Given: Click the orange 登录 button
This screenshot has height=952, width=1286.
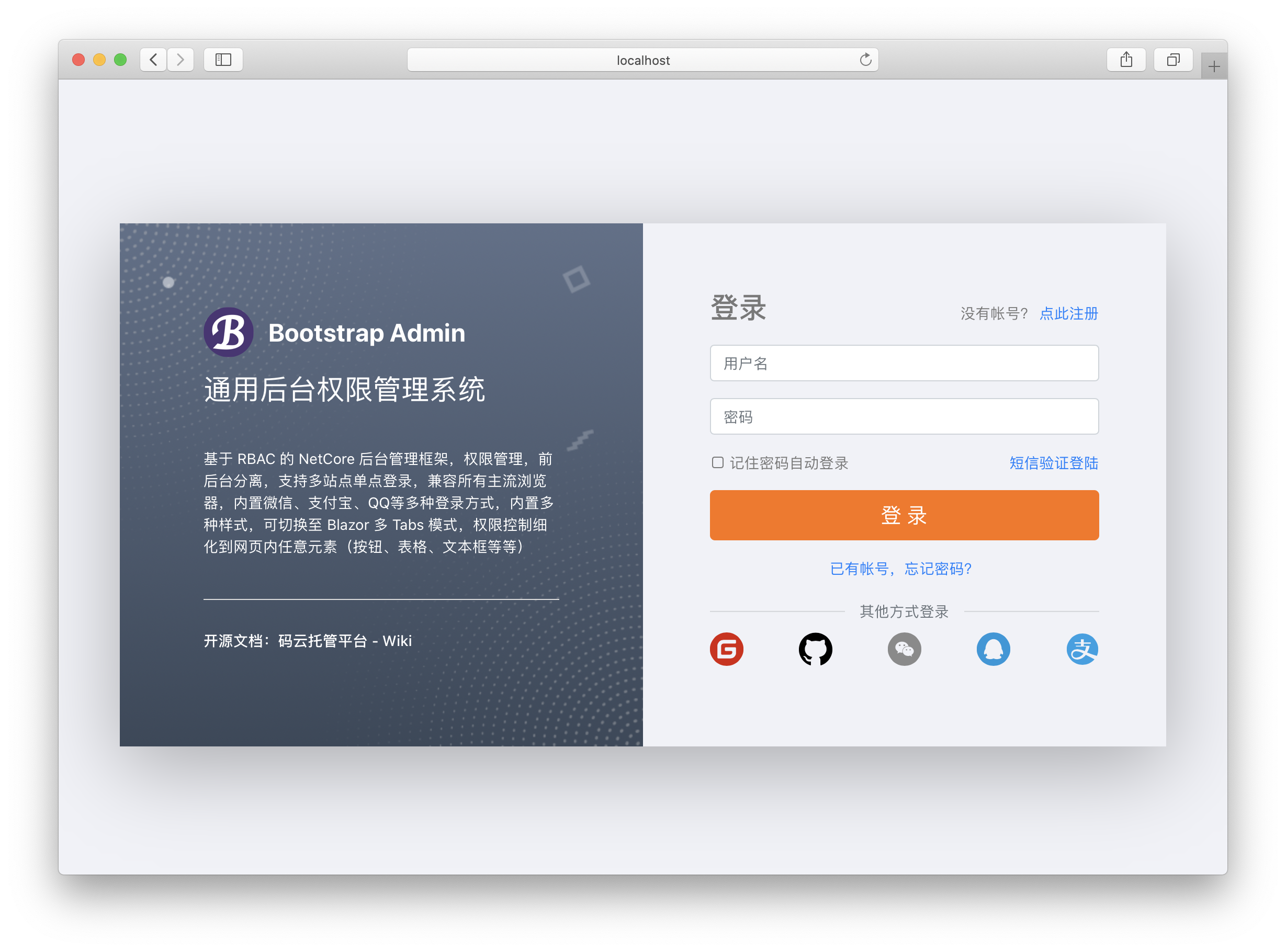Looking at the screenshot, I should (x=904, y=515).
